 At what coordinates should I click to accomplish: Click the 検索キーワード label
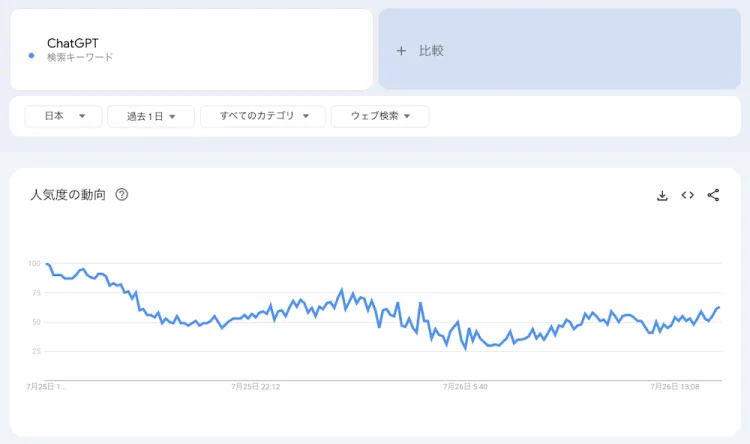pyautogui.click(x=80, y=57)
